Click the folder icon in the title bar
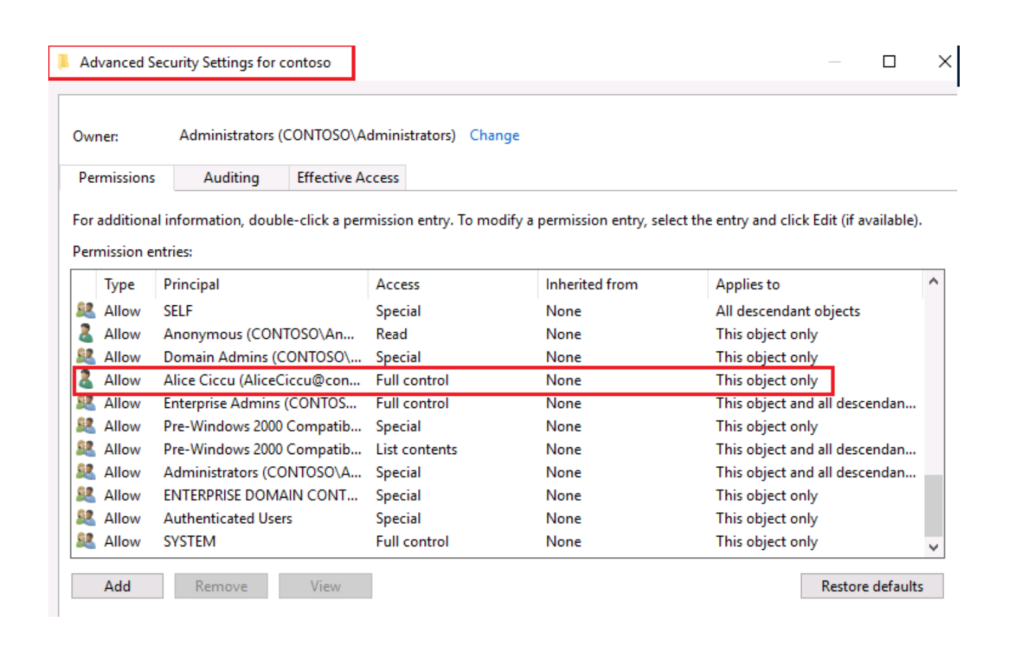This screenshot has height=659, width=1024. pyautogui.click(x=64, y=62)
